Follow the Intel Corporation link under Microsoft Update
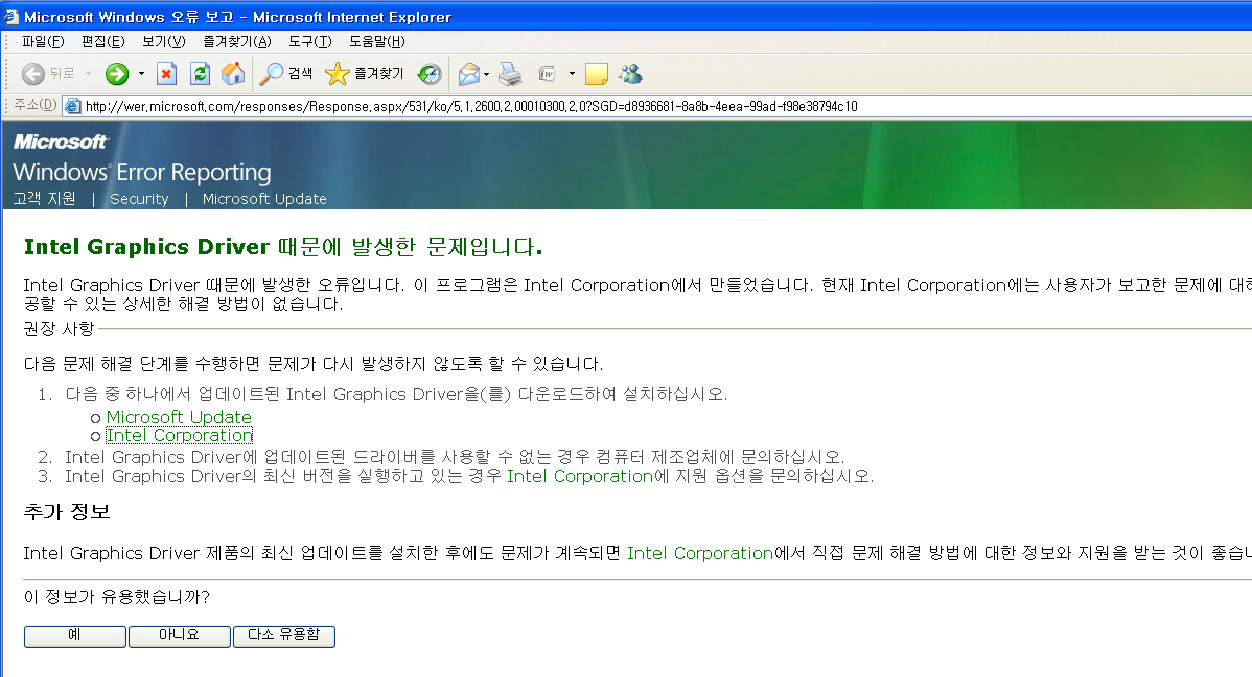This screenshot has width=1252, height=677. pos(180,435)
